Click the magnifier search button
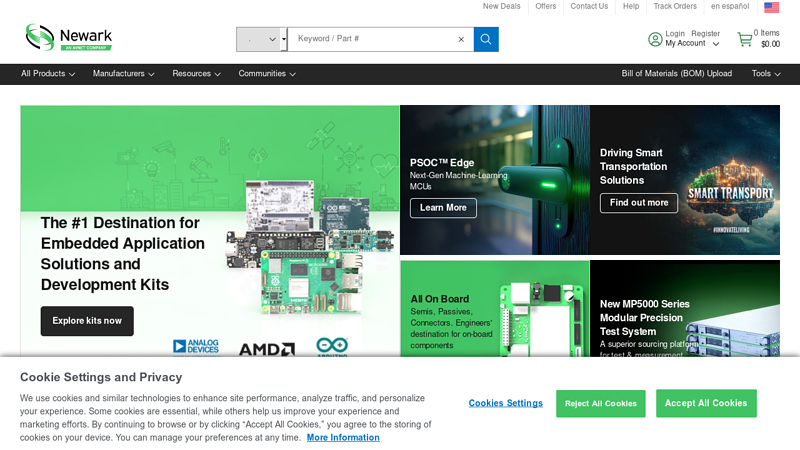Image resolution: width=800 pixels, height=450 pixels. click(486, 40)
